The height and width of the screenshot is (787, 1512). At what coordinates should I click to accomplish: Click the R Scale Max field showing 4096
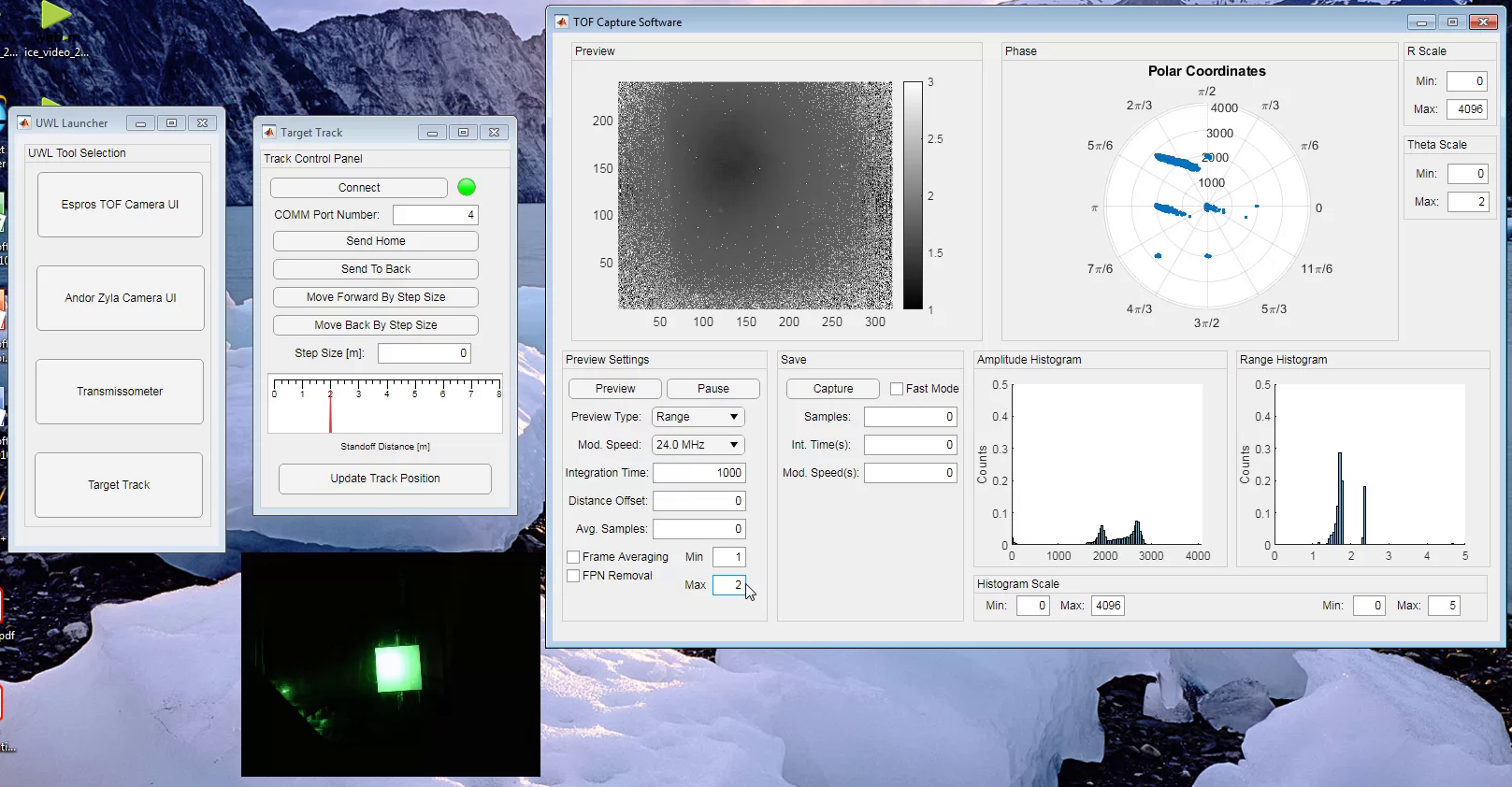tap(1467, 109)
